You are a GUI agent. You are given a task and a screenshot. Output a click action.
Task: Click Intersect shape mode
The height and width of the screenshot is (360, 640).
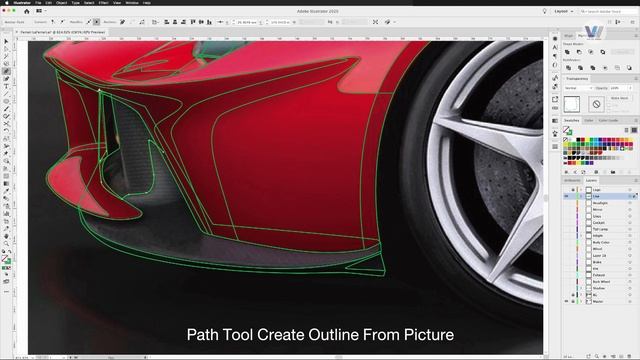591,52
